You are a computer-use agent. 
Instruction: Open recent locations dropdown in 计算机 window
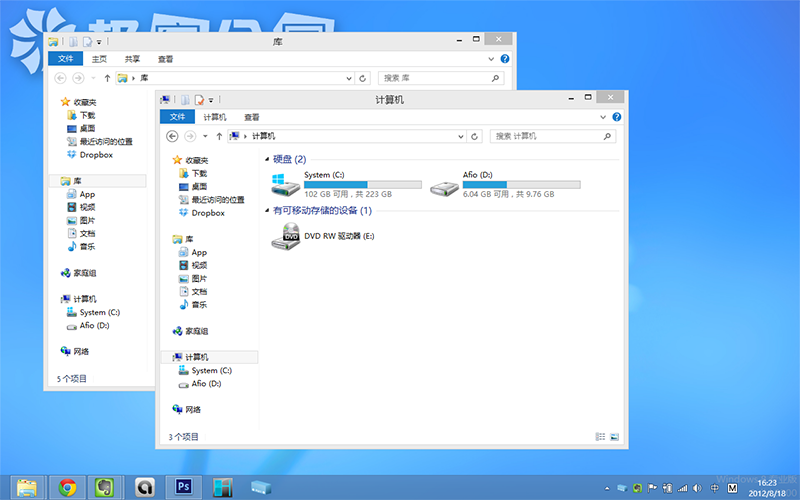[205, 136]
